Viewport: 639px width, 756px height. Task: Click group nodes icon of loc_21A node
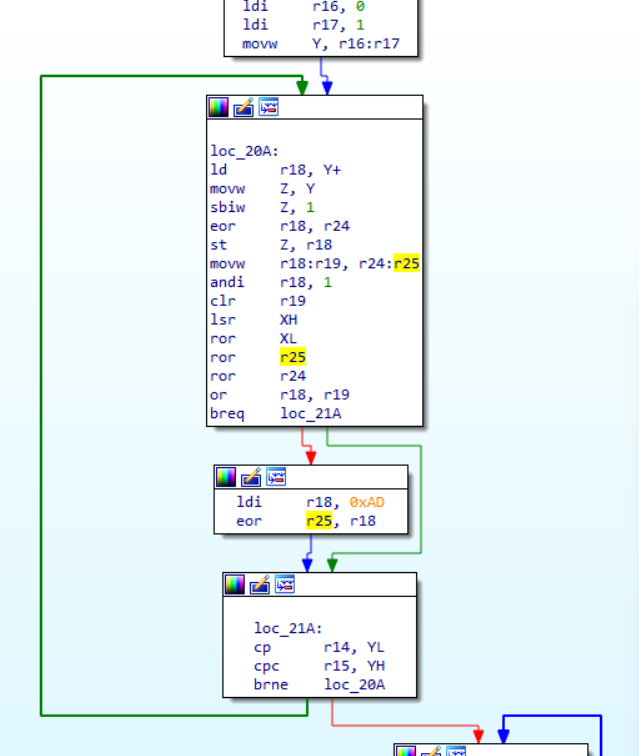(285, 584)
